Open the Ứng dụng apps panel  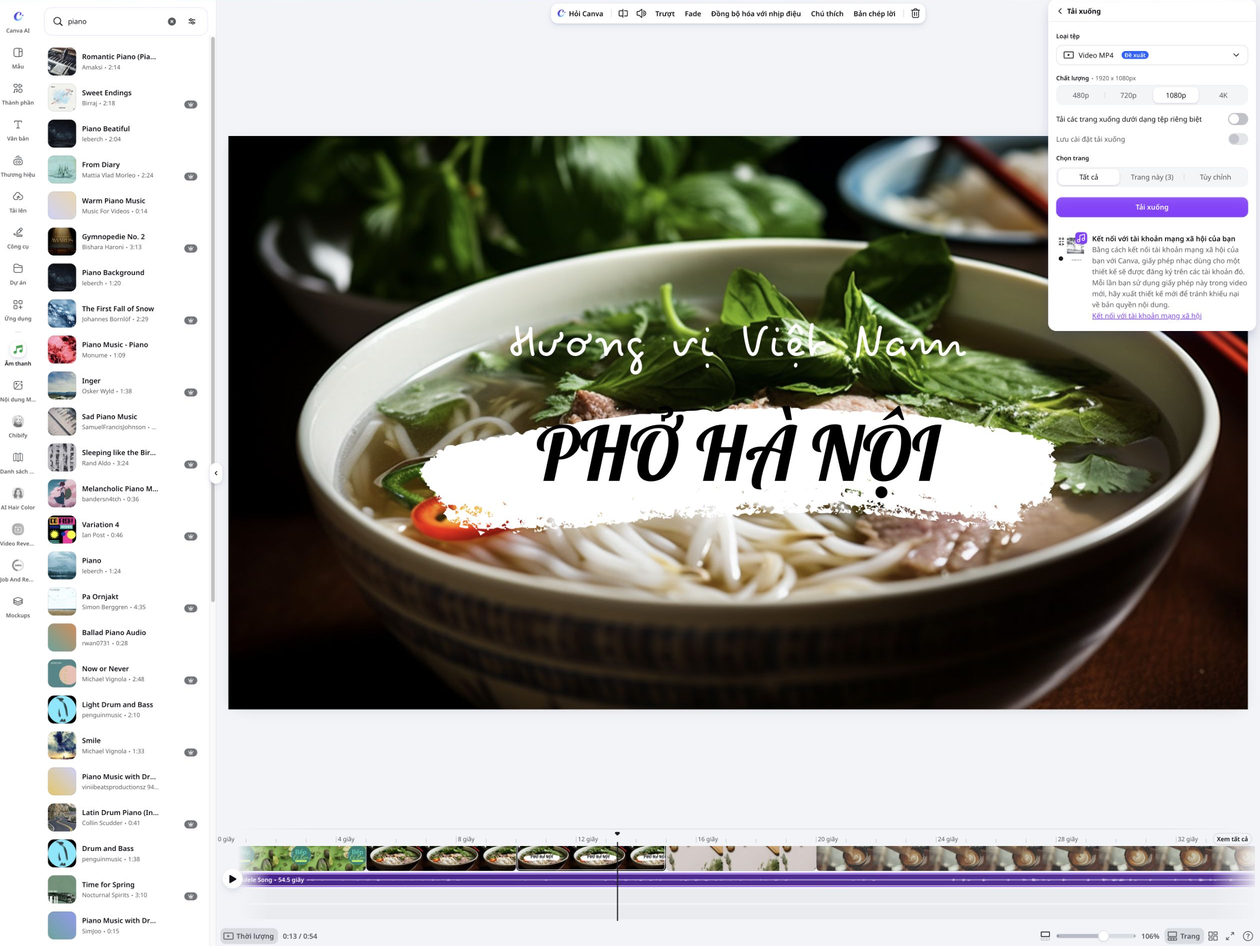(18, 309)
